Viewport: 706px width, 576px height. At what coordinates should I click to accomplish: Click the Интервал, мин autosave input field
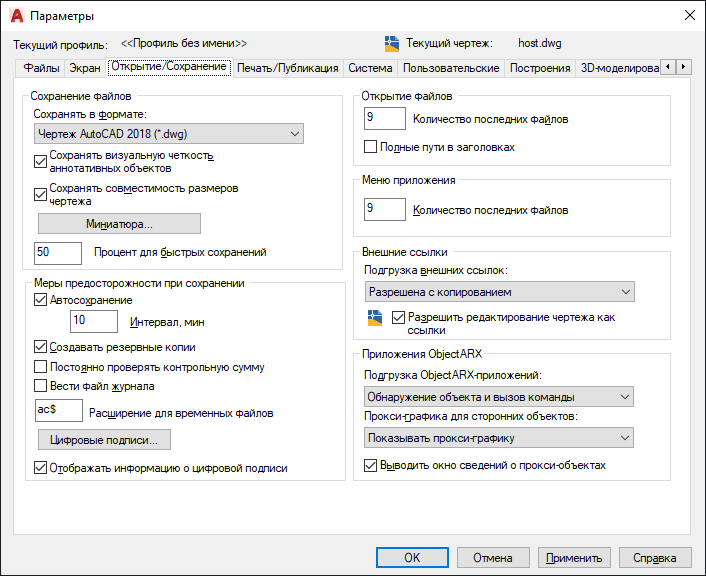(95, 321)
